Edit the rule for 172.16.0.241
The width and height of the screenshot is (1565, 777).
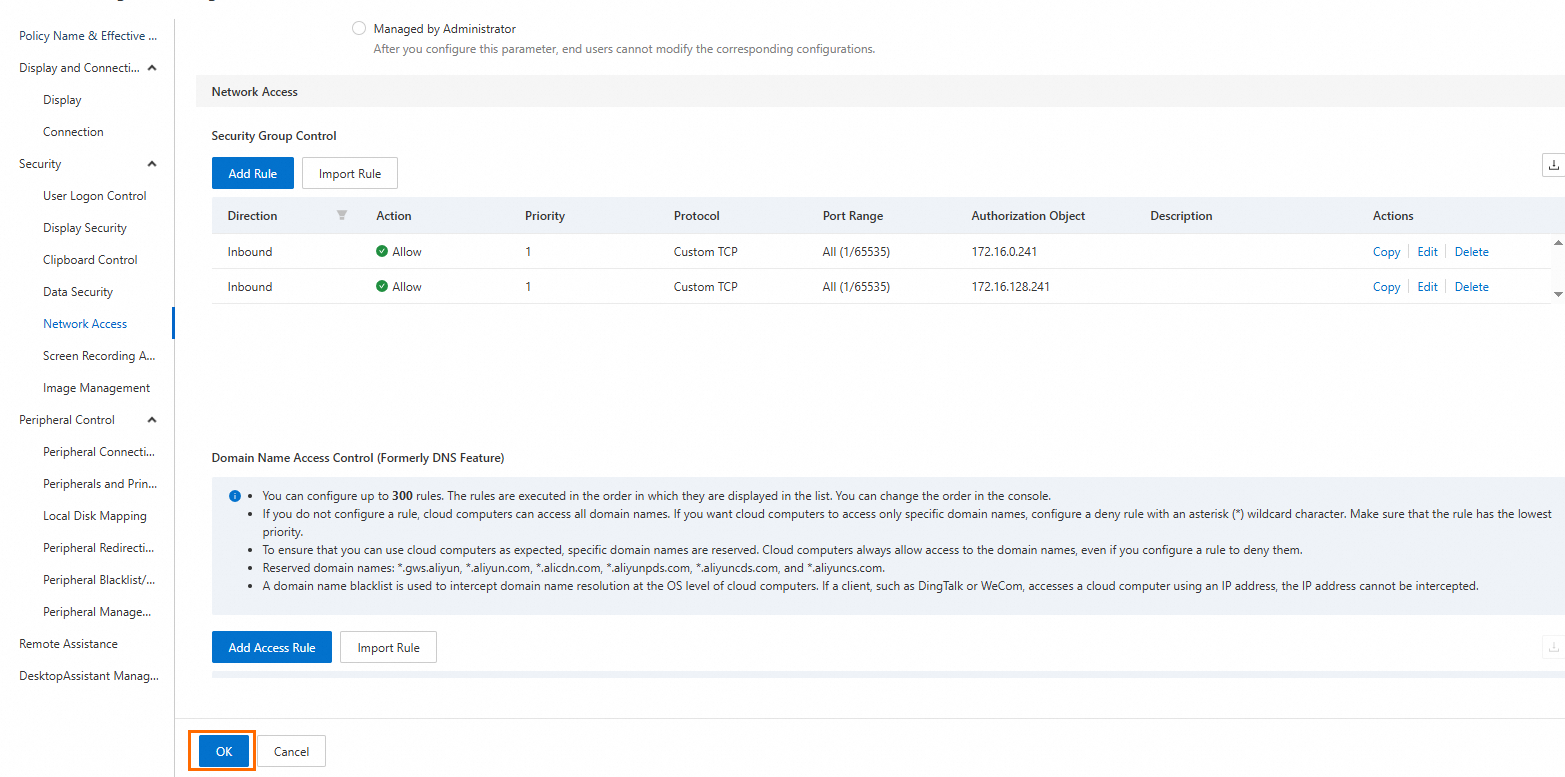pyautogui.click(x=1427, y=252)
